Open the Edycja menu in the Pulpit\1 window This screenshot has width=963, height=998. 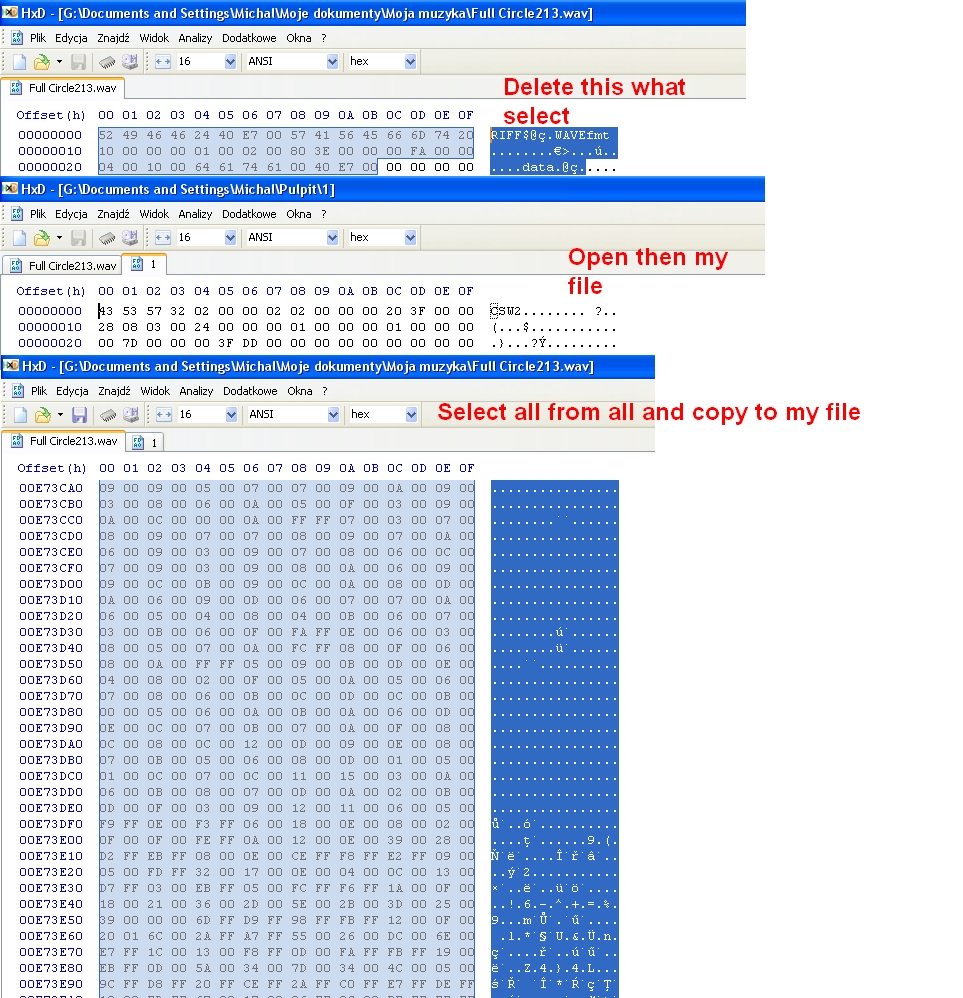tap(71, 214)
